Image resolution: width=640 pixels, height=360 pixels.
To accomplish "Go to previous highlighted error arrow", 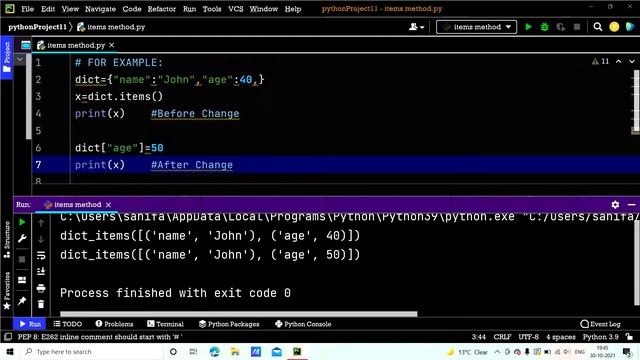I will coord(619,62).
